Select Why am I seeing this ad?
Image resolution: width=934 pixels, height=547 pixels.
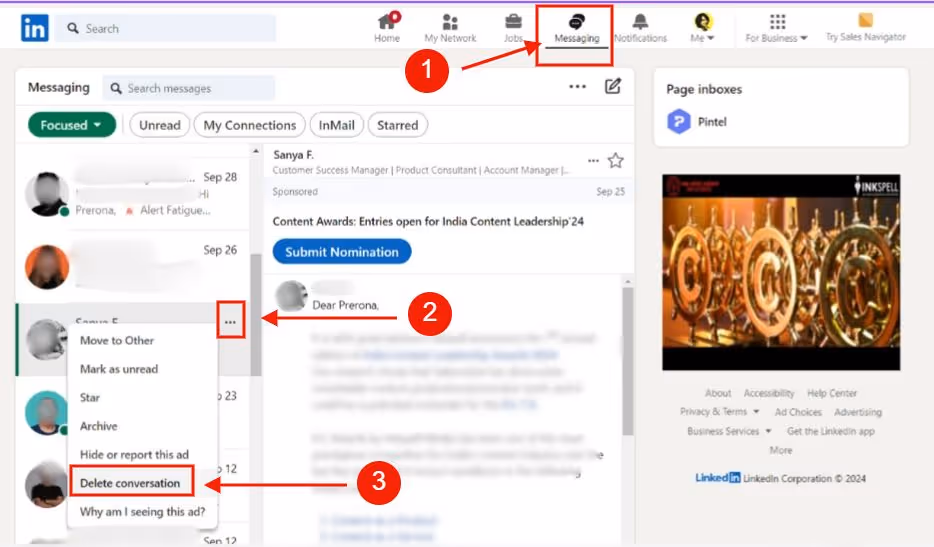(142, 511)
